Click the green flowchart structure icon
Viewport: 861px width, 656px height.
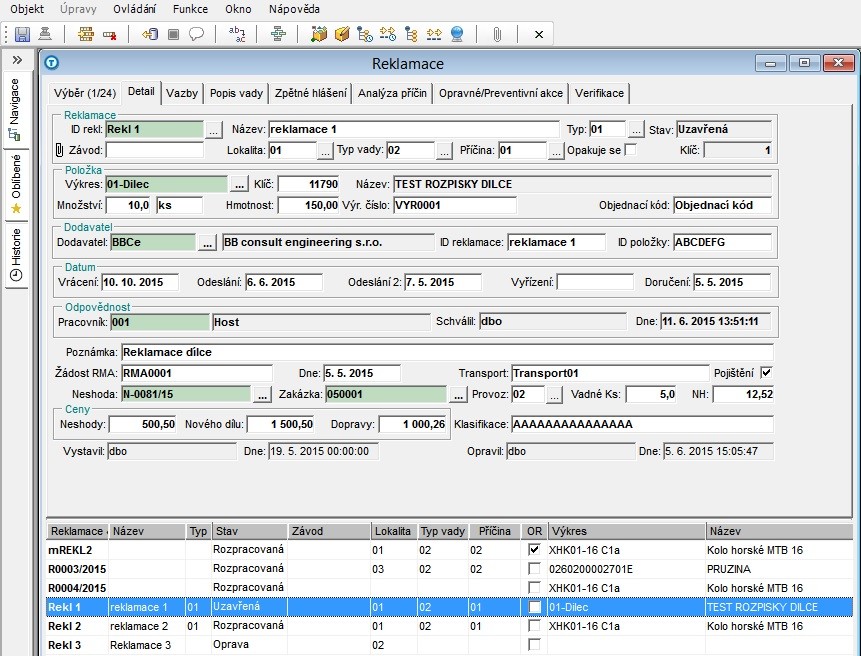278,35
